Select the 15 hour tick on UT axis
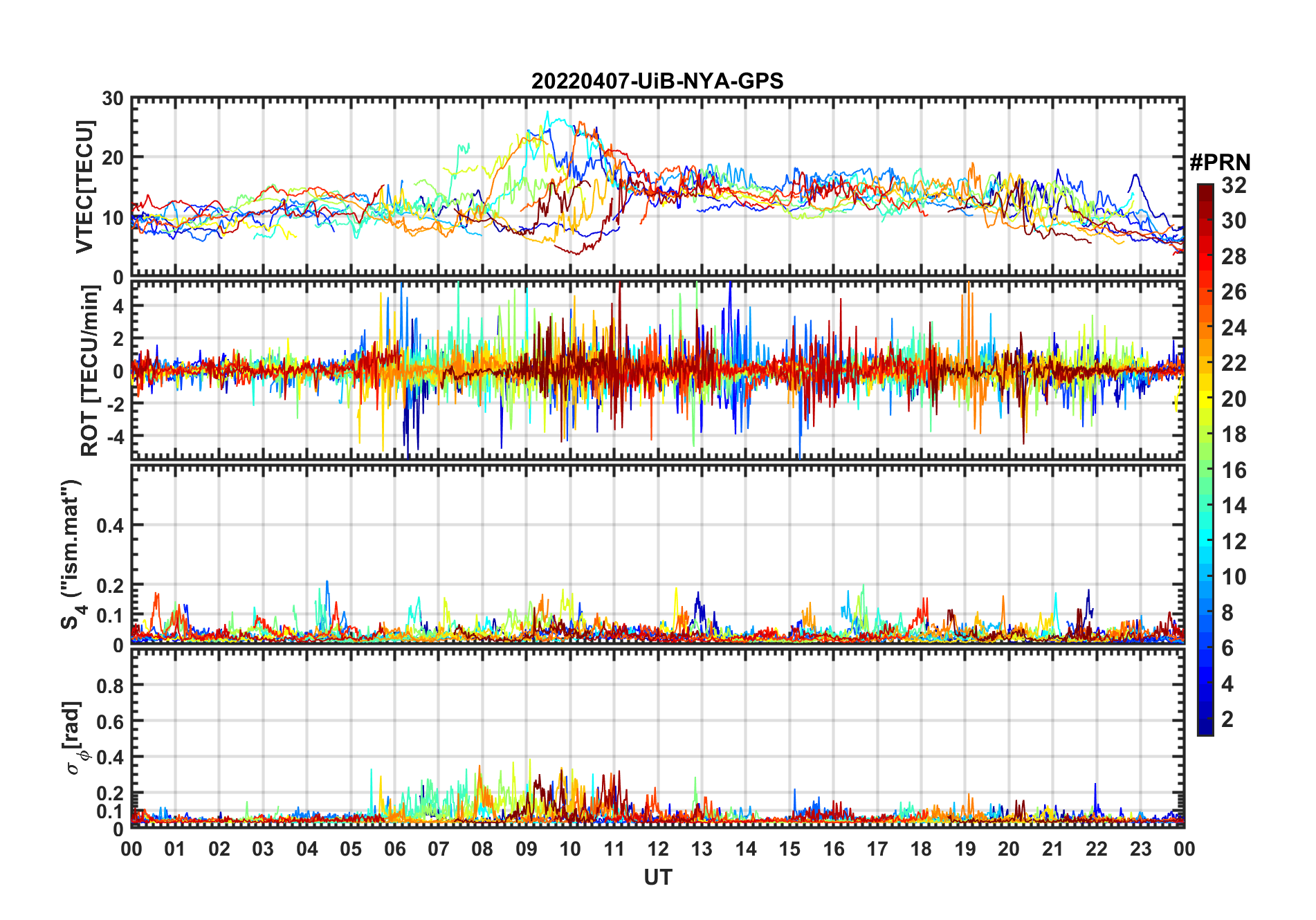 point(789,849)
